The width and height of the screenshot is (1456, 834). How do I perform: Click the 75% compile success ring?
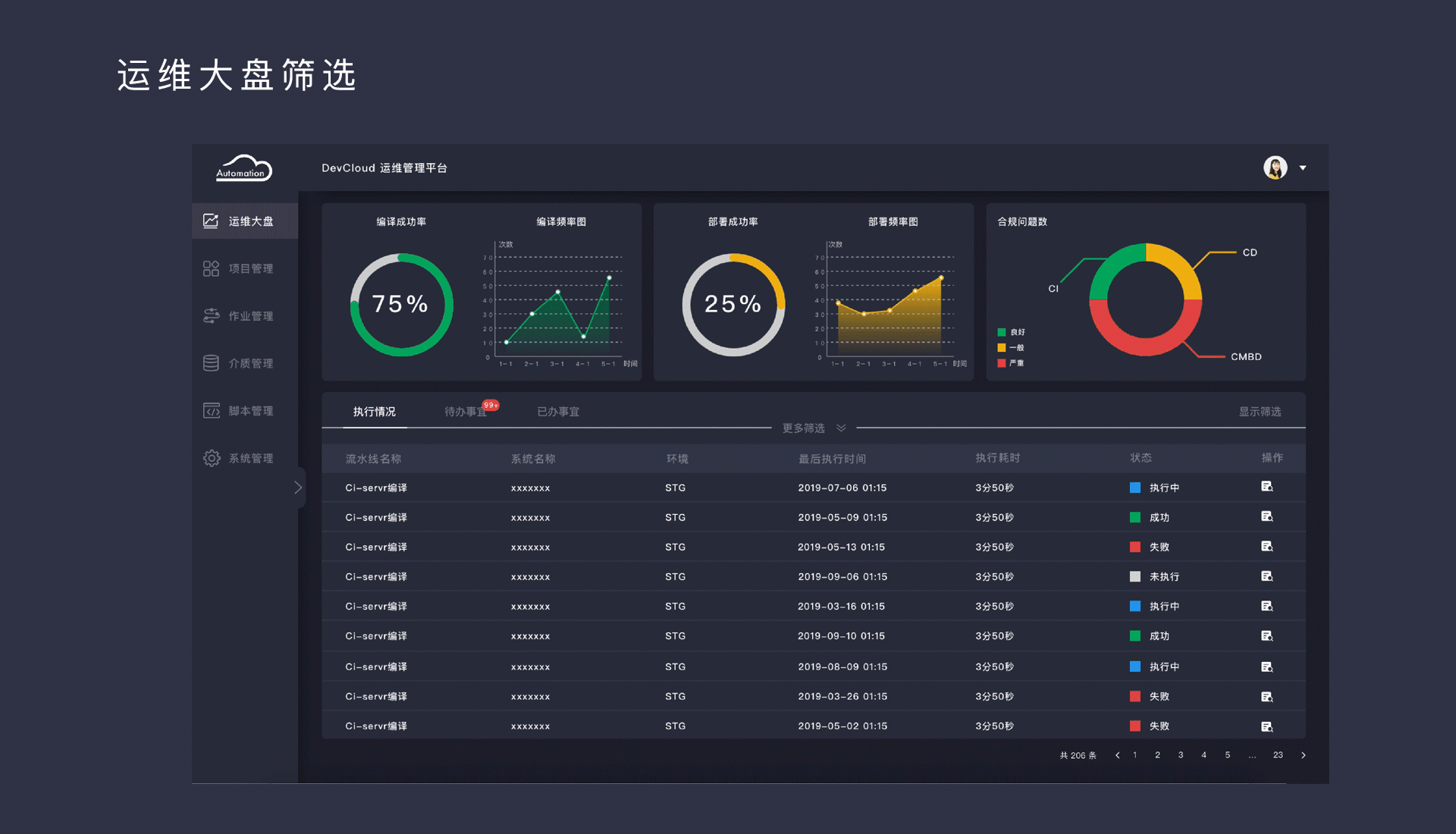point(401,303)
